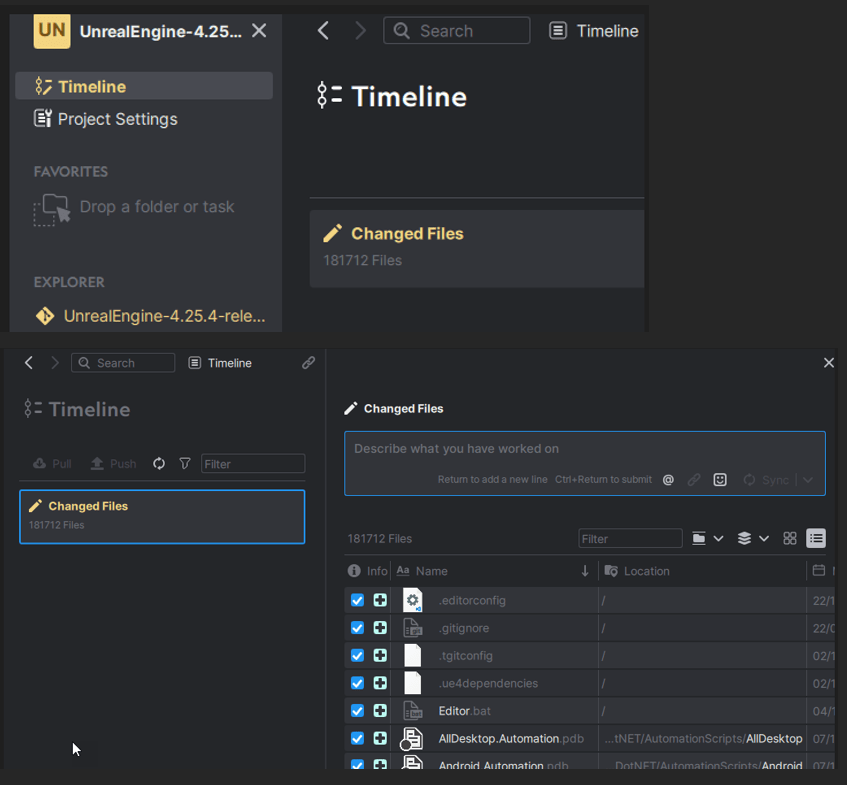This screenshot has height=785, width=847.
Task: Click the Push button
Action: coord(113,463)
